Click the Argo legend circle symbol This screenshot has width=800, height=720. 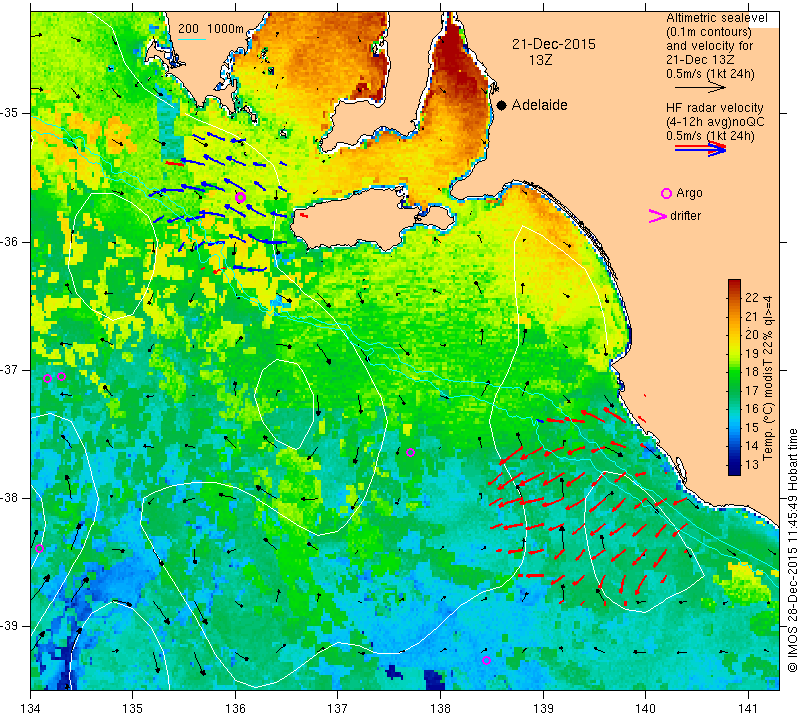(x=666, y=193)
